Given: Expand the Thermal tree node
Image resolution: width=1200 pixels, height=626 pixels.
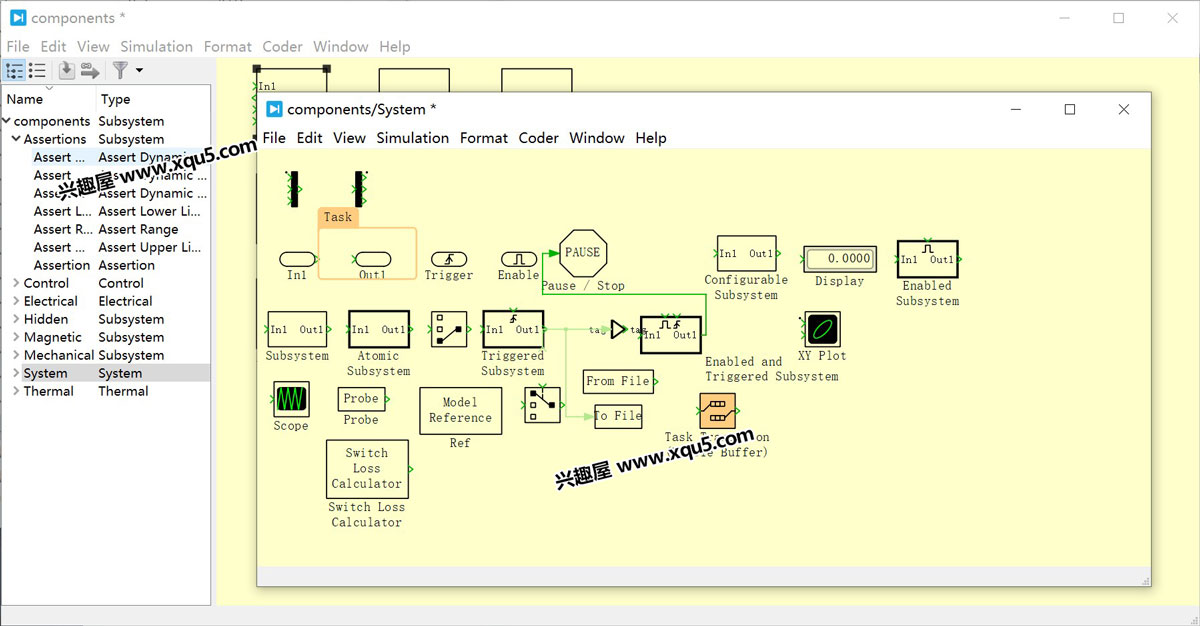Looking at the screenshot, I should 16,391.
